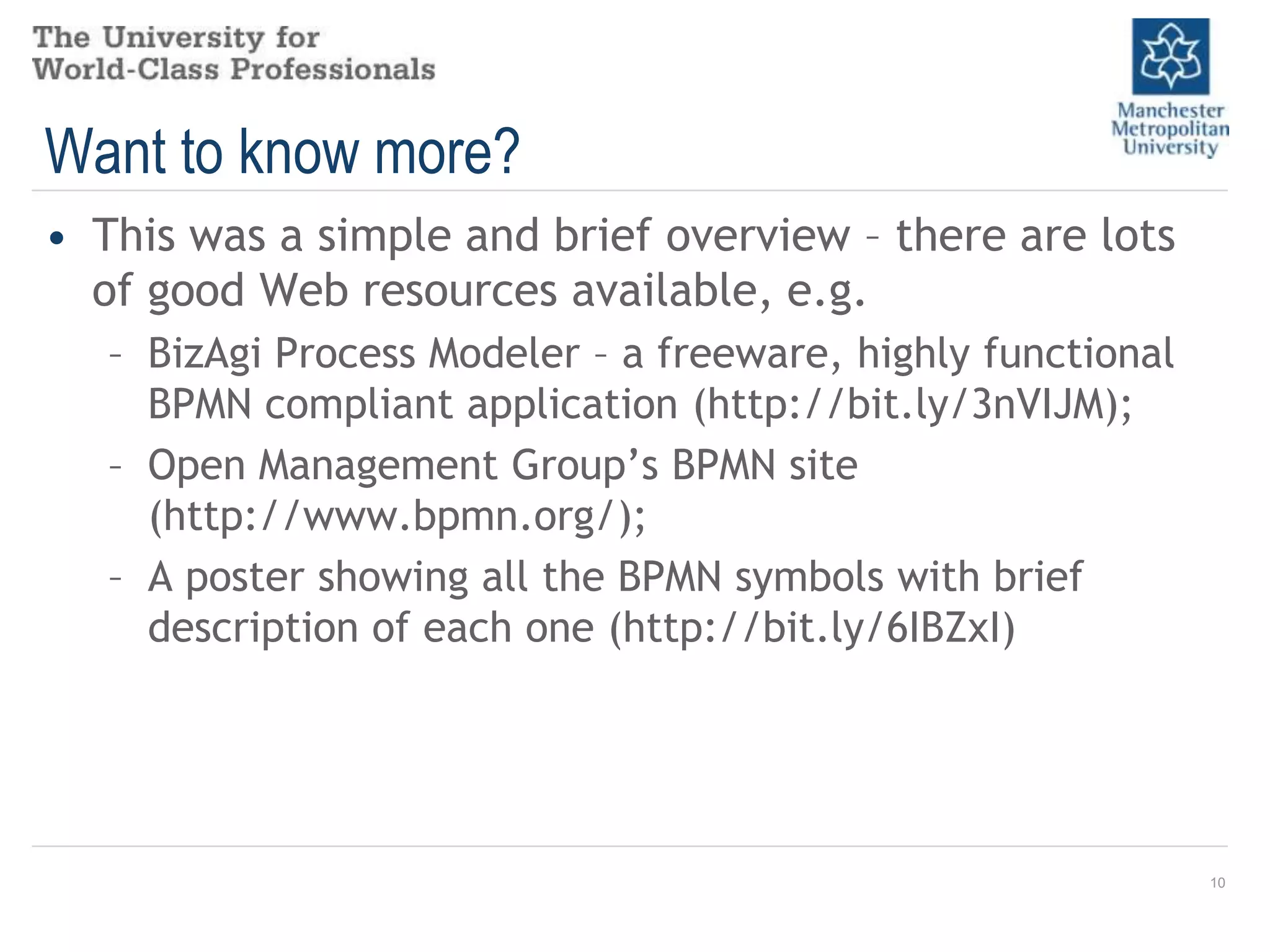The width and height of the screenshot is (1270, 952).
Task: Click 'The University for World-Class Professionals' tagline
Action: coord(234,53)
